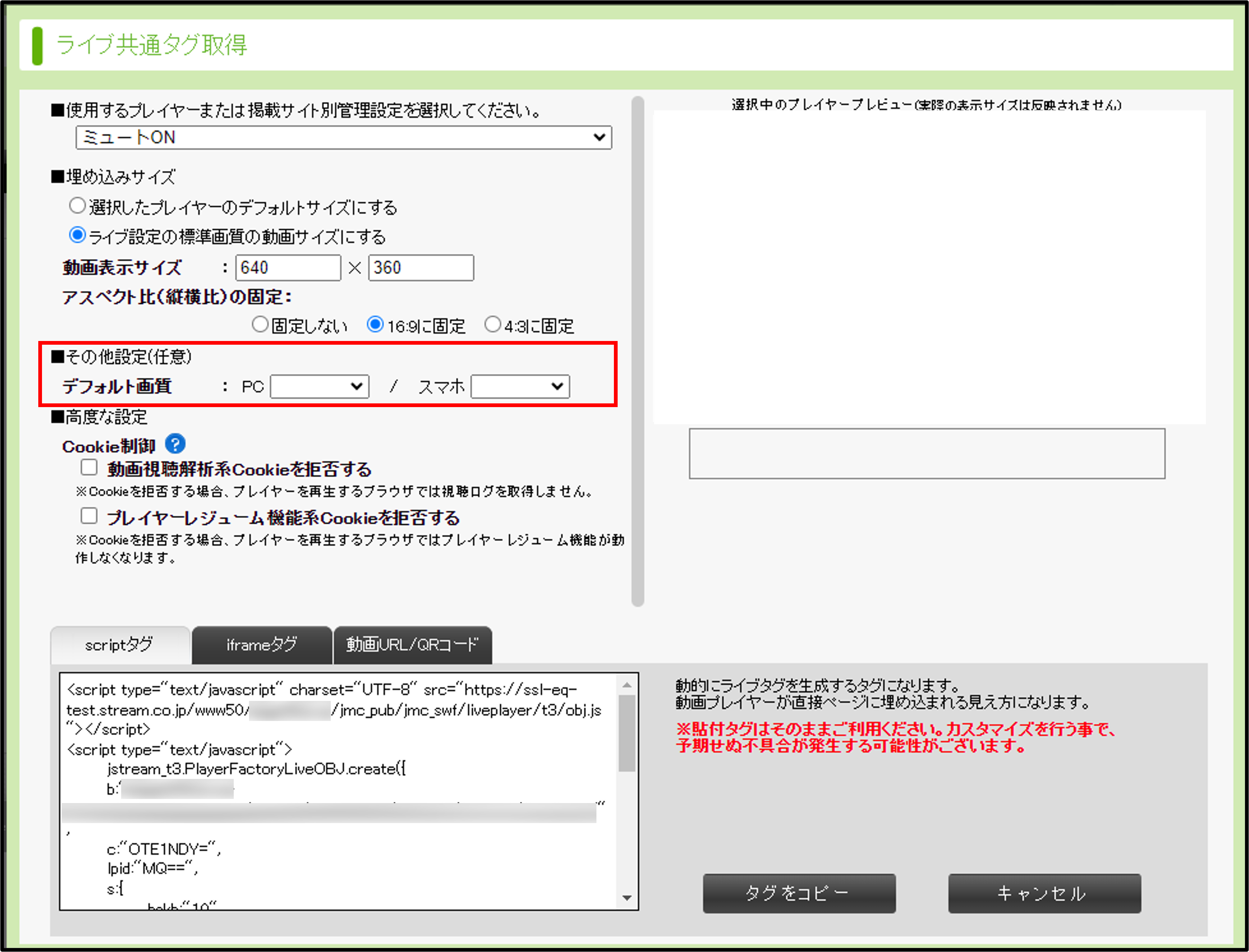
Task: Click the ■その他設定(任意) heading
Action: click(121, 357)
